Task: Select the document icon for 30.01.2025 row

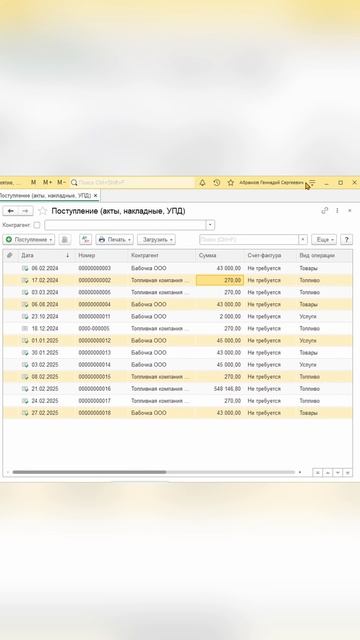Action: pyautogui.click(x=25, y=353)
